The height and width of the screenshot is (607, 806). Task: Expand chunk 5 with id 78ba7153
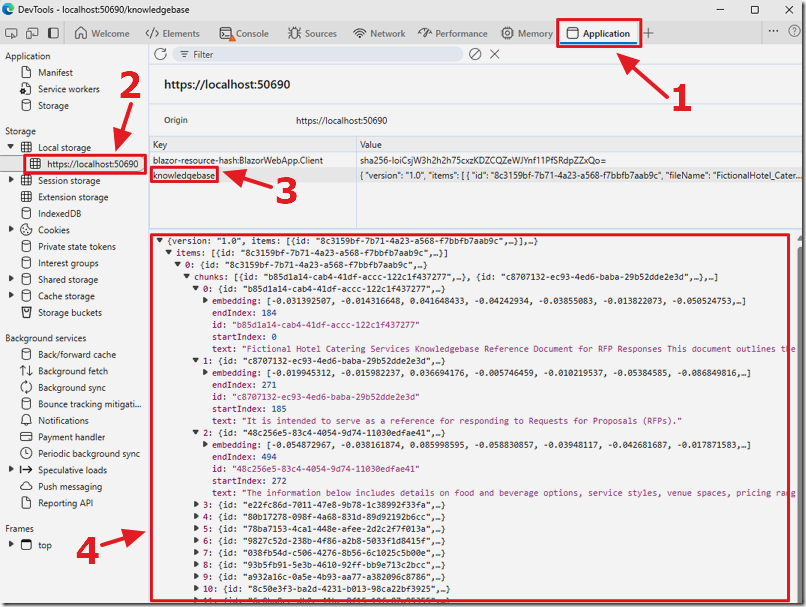coord(196,528)
